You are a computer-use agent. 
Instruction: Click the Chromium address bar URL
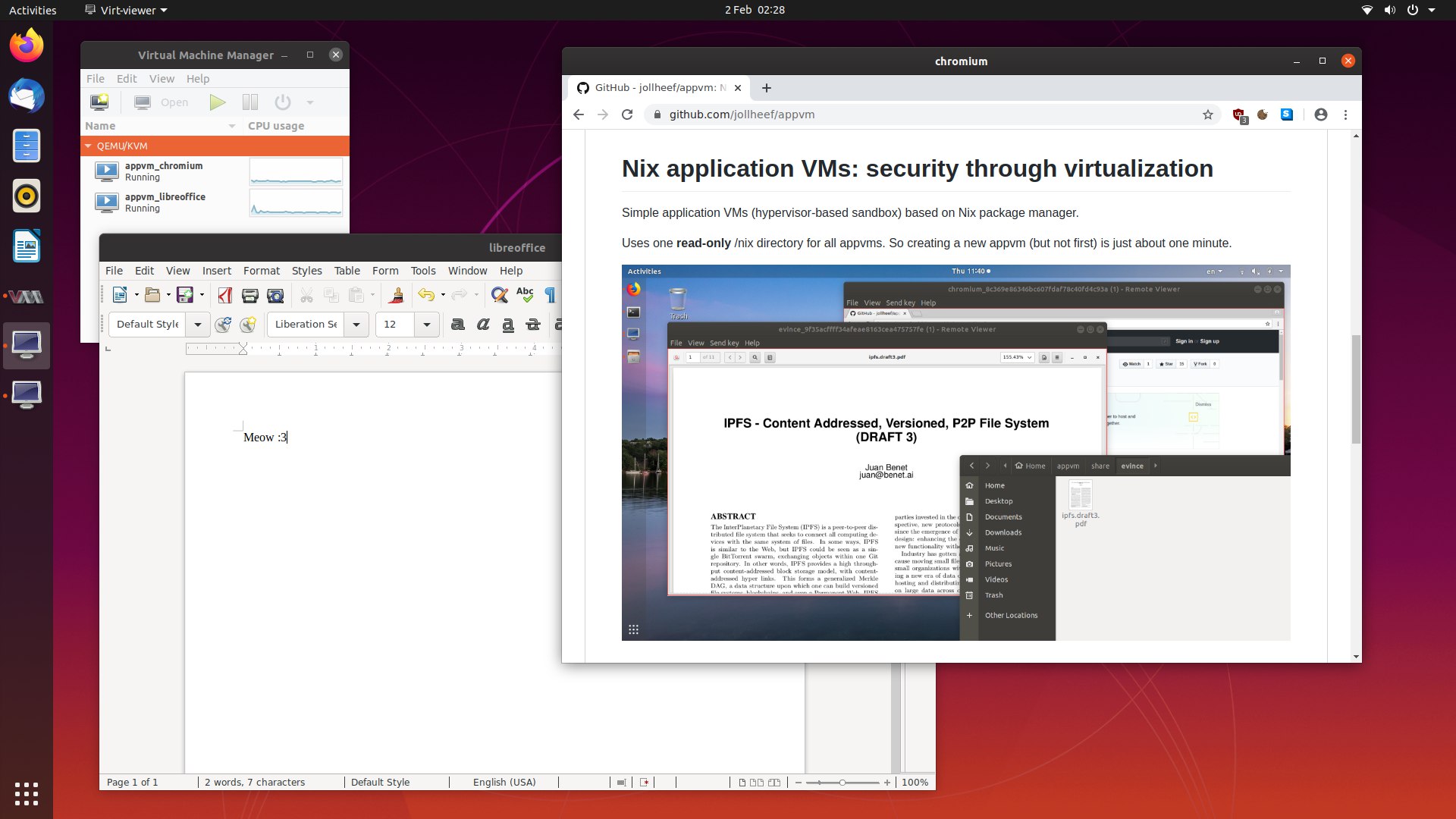click(742, 115)
